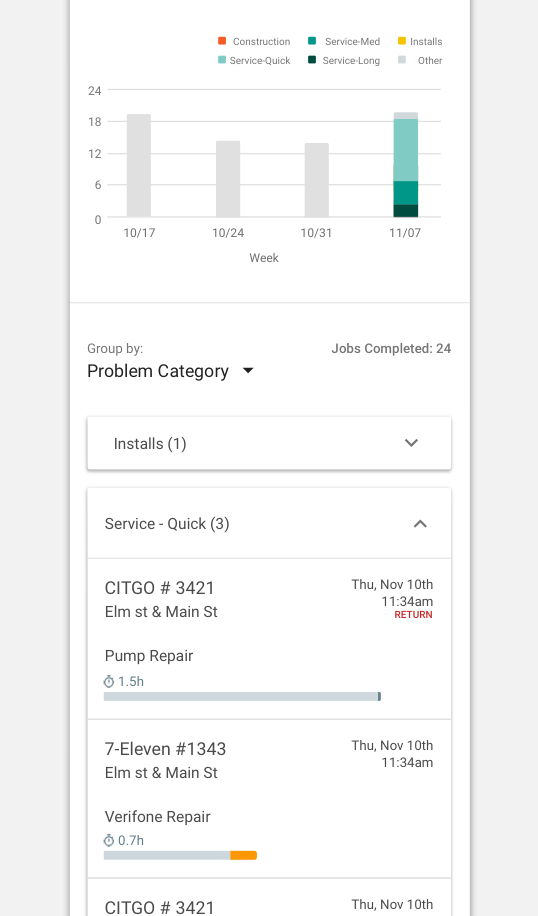
Task: Click the Service-Med legend color swatch
Action: coord(312,41)
